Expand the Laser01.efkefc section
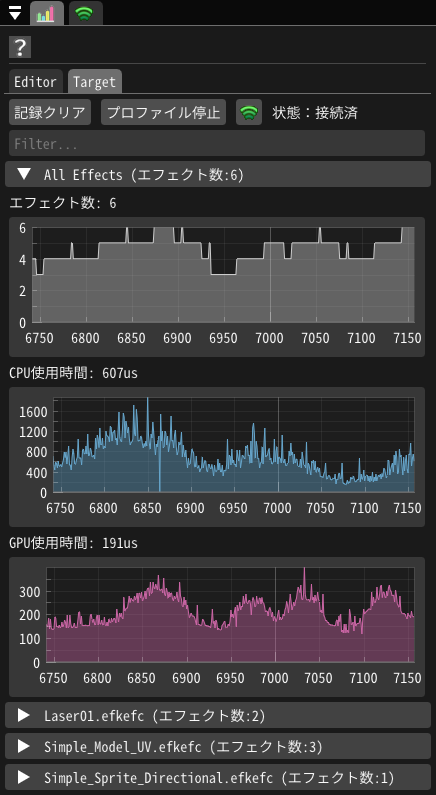The image size is (436, 795). 218,715
